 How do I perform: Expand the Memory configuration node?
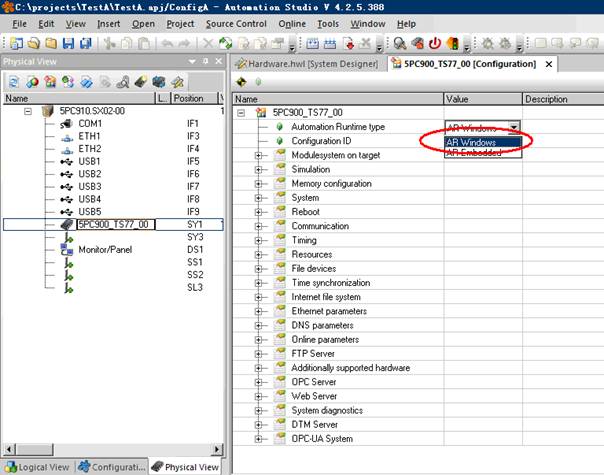point(259,184)
